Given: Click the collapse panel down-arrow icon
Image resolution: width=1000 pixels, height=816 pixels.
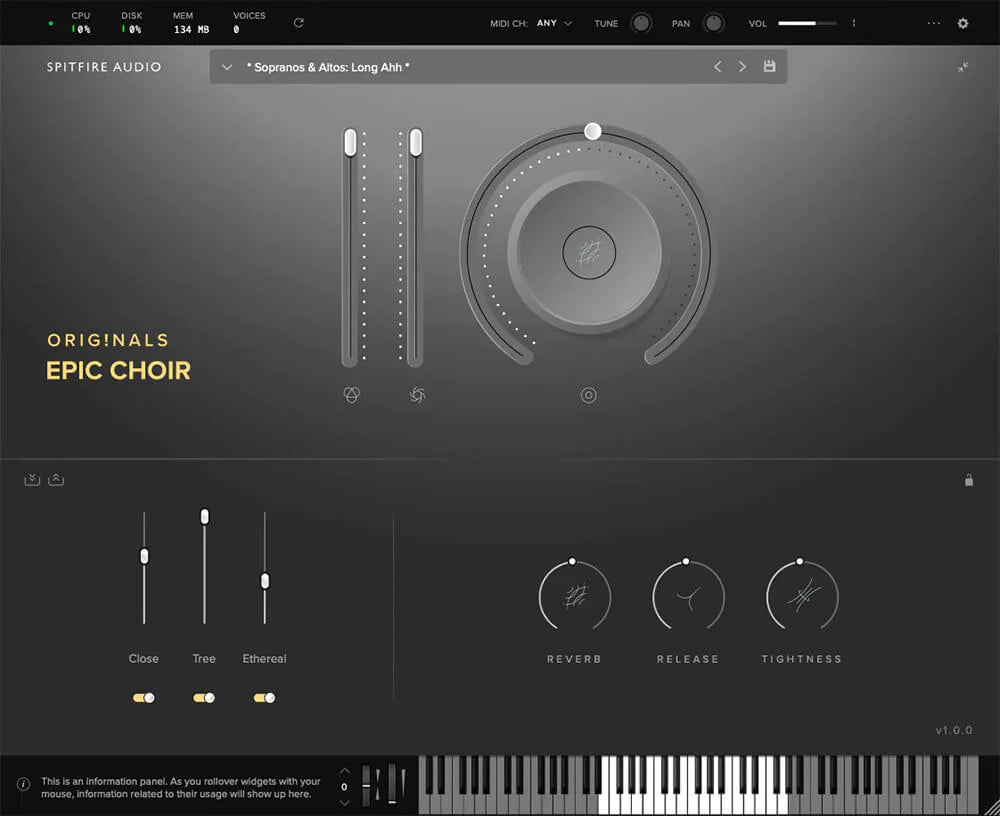Looking at the screenshot, I should pyautogui.click(x=32, y=479).
